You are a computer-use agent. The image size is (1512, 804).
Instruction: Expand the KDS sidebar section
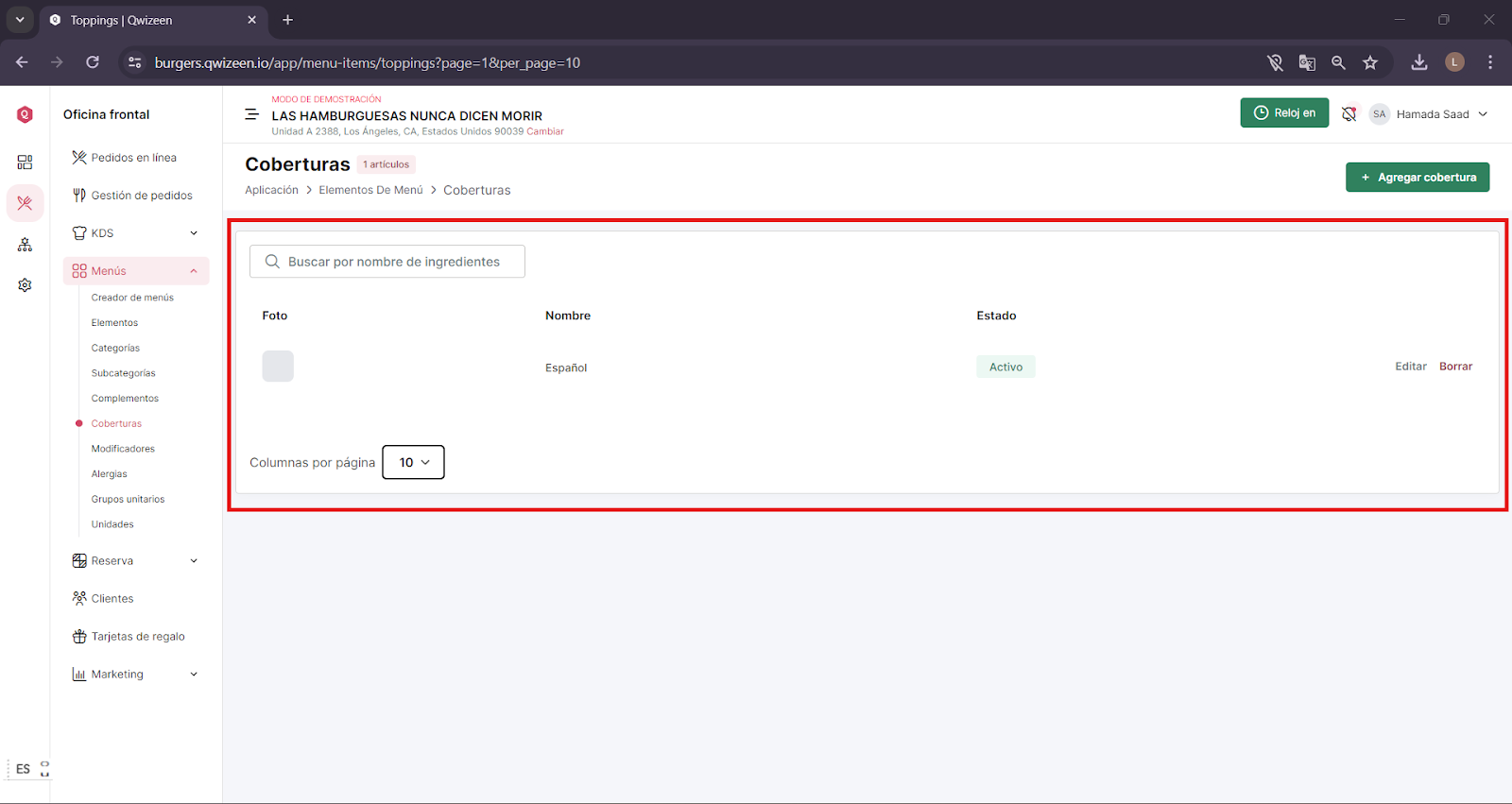[136, 233]
